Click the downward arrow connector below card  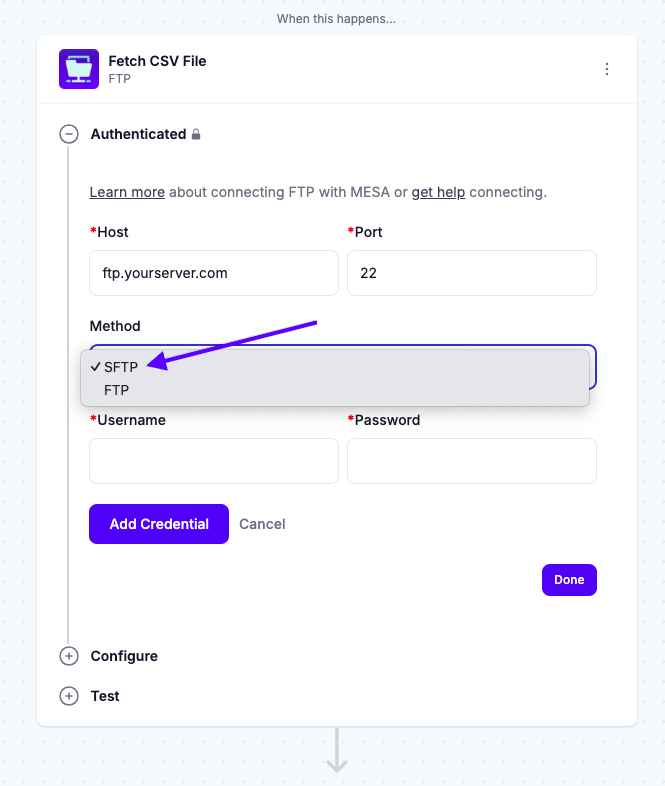coord(337,750)
